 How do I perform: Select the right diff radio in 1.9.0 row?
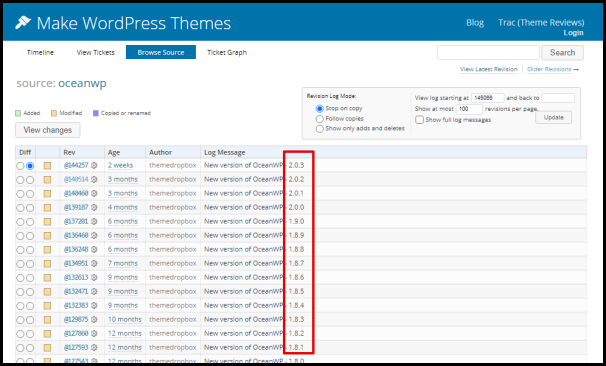(30, 222)
